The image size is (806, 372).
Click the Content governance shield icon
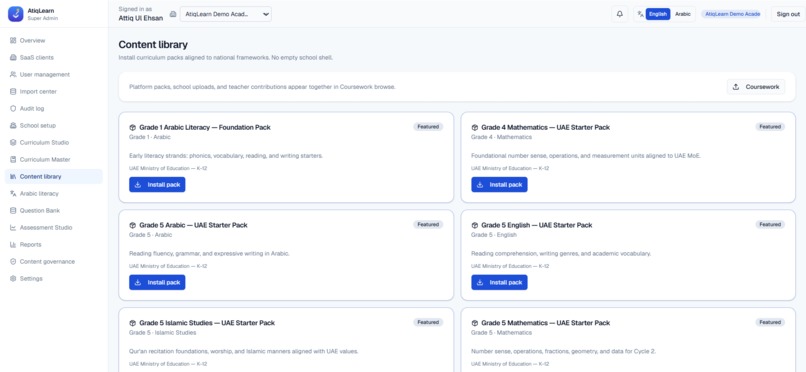click(13, 262)
